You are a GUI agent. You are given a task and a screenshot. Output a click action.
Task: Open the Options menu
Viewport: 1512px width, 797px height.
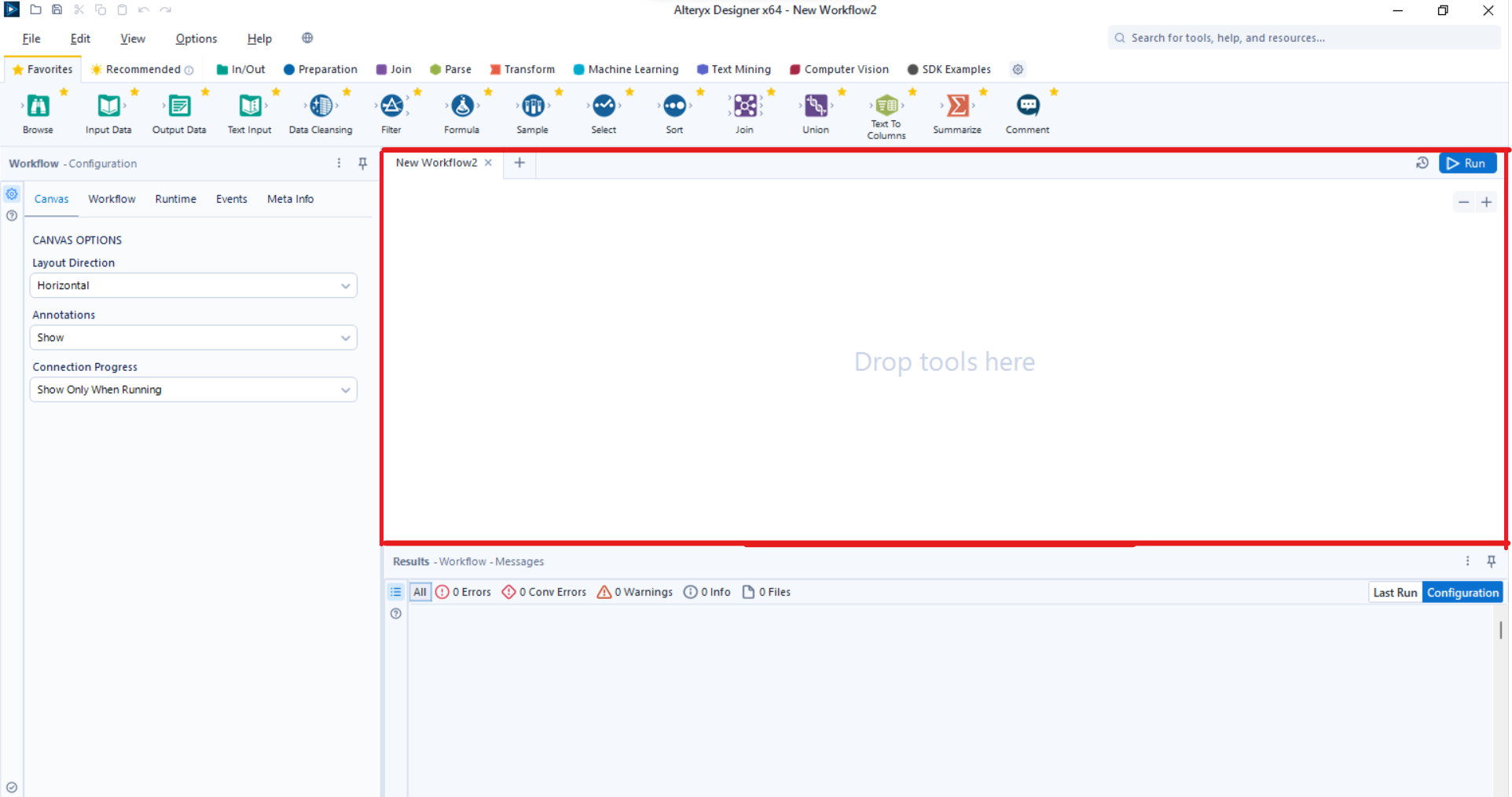pyautogui.click(x=196, y=39)
